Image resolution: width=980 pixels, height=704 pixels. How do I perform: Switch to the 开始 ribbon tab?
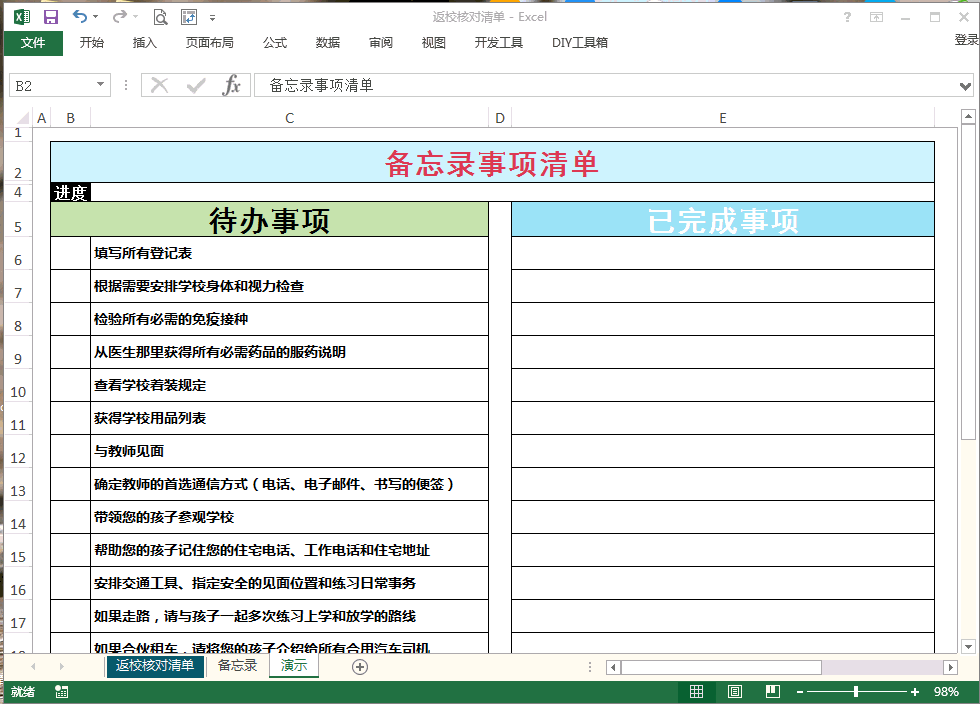[x=92, y=43]
